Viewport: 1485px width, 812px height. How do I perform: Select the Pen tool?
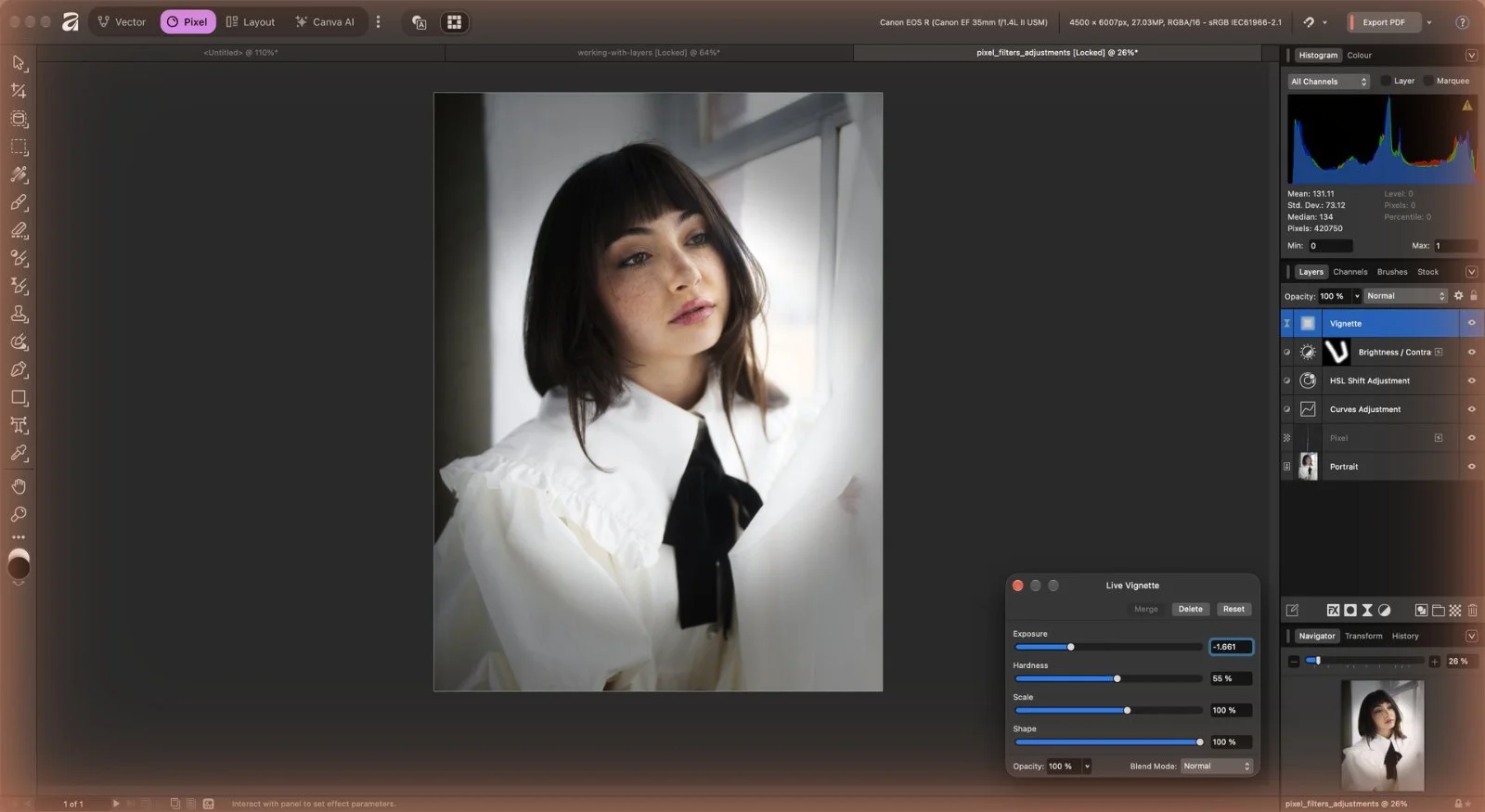pyautogui.click(x=19, y=369)
